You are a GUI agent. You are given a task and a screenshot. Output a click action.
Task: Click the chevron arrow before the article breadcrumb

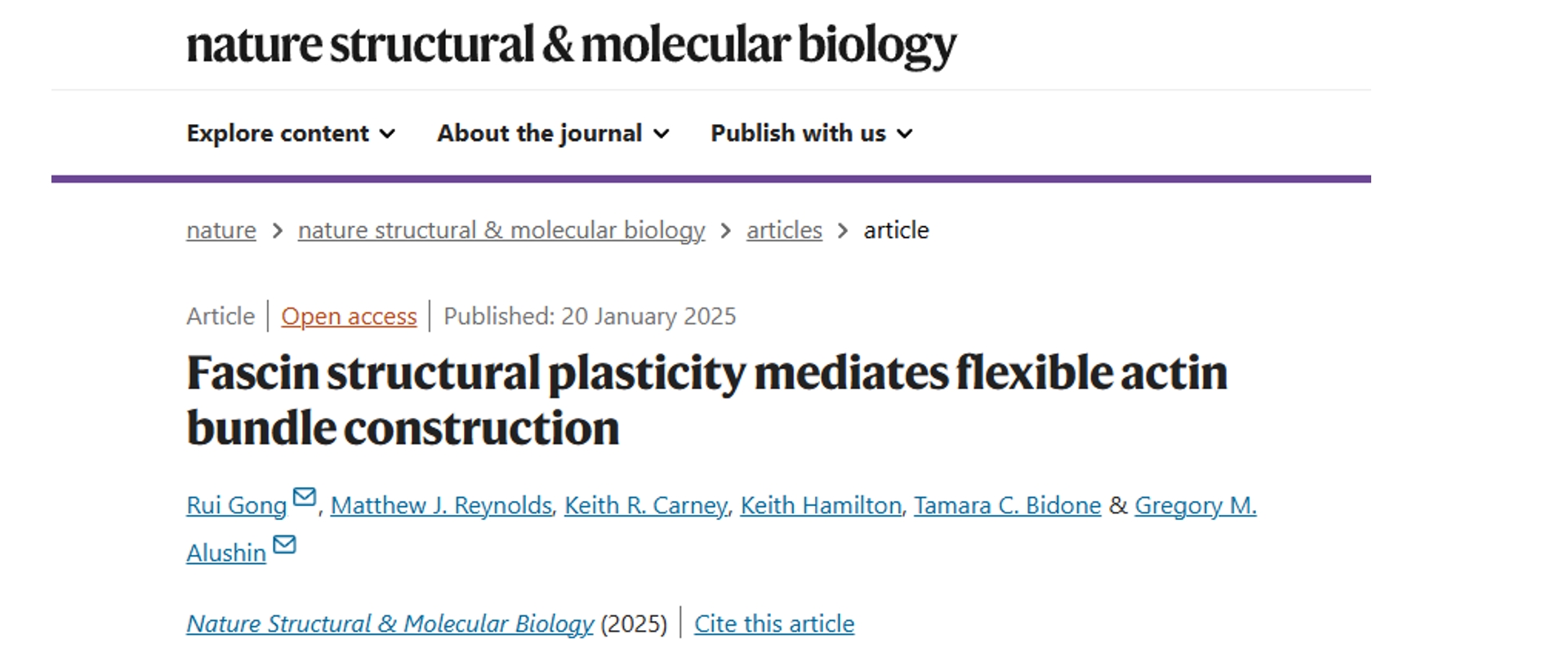(843, 231)
